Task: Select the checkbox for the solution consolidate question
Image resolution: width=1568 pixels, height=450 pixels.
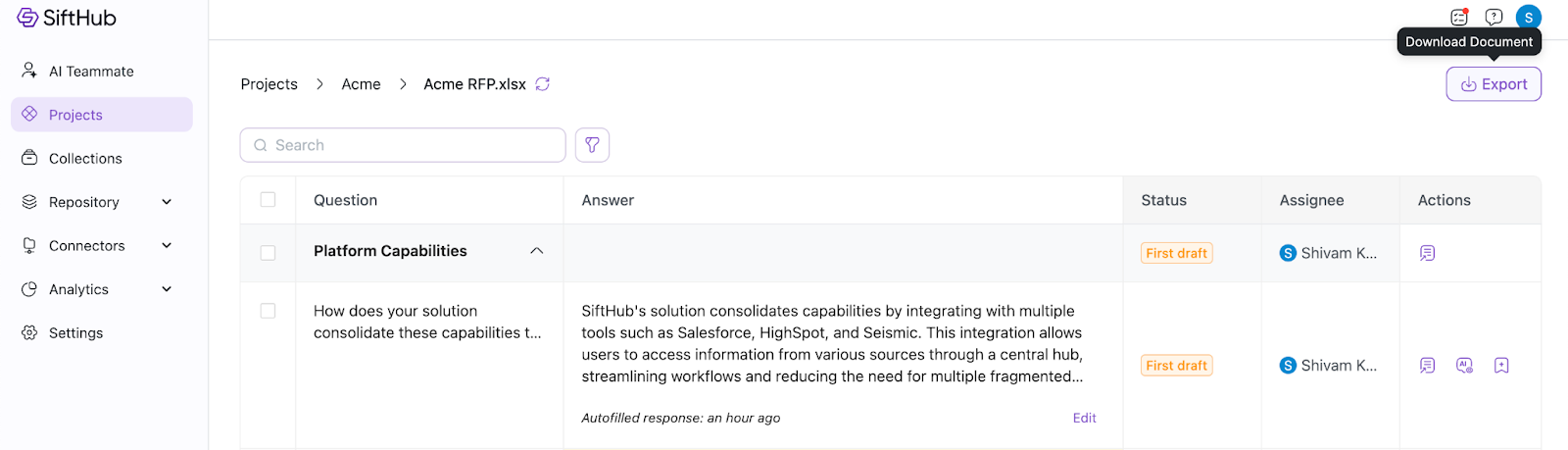Action: pos(268,311)
